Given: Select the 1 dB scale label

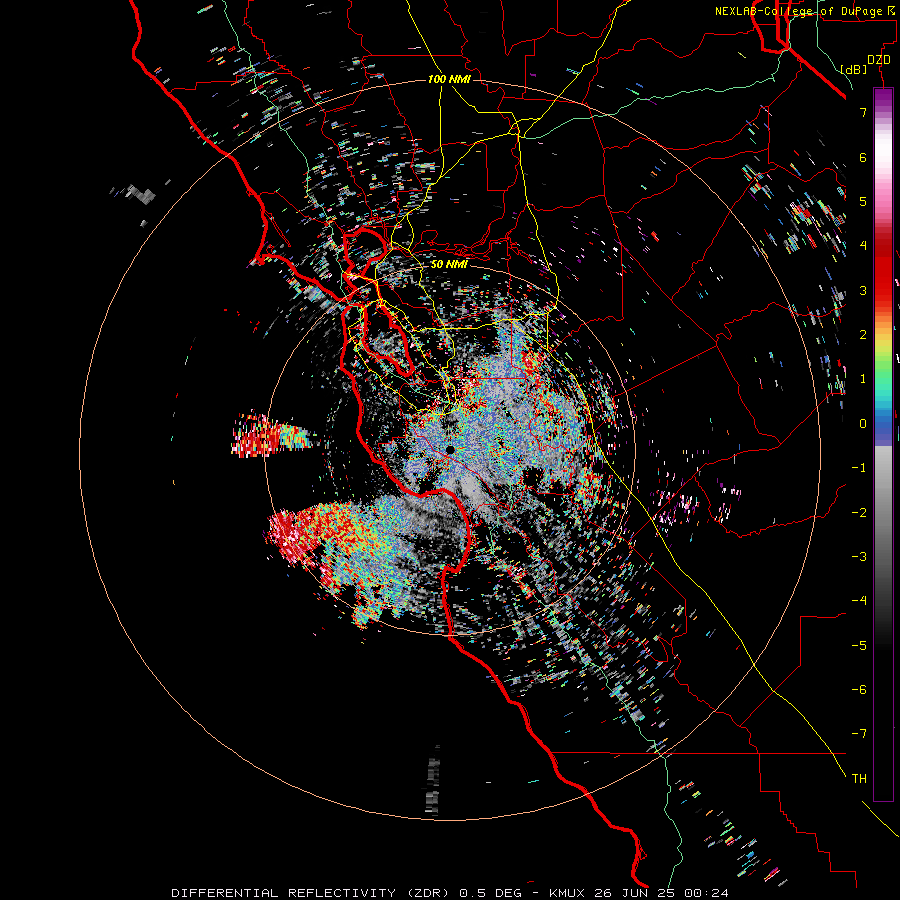Looking at the screenshot, I should click(863, 379).
